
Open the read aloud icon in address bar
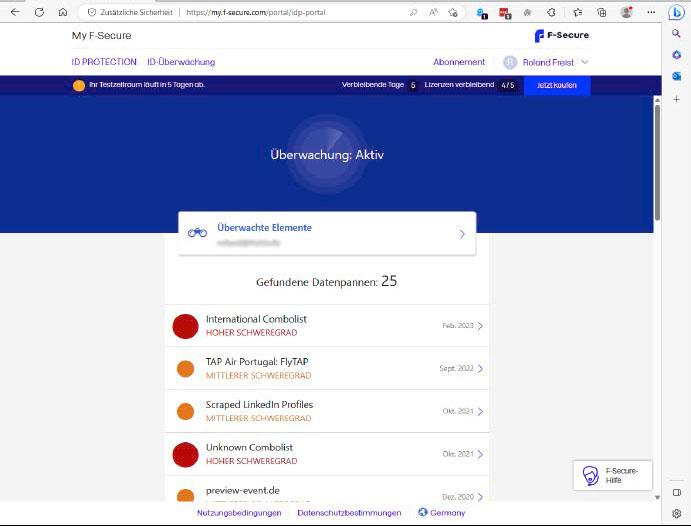[433, 12]
